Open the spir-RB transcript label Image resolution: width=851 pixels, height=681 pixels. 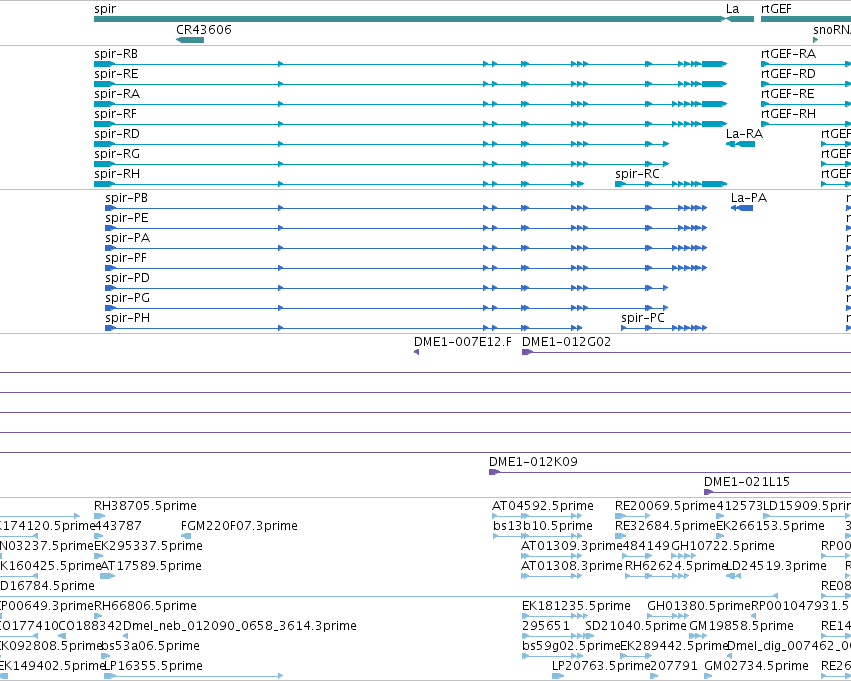point(116,54)
